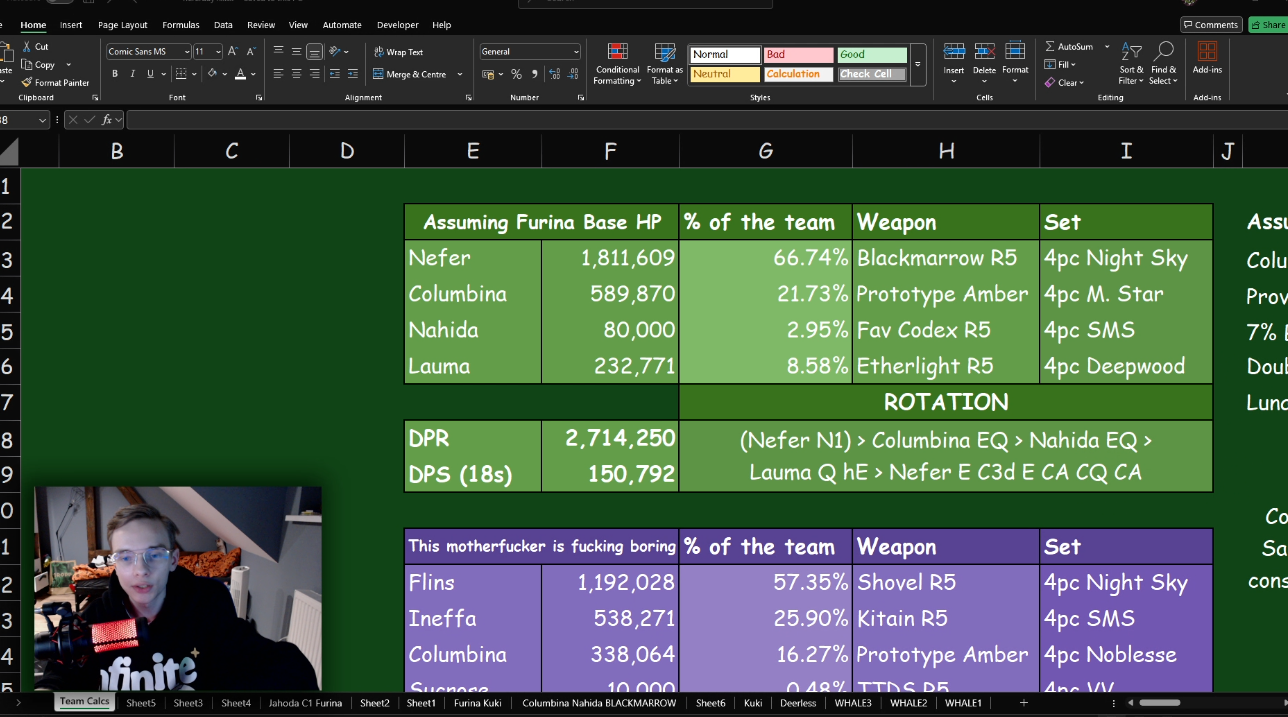Select the Middle Align icon

point(296,51)
